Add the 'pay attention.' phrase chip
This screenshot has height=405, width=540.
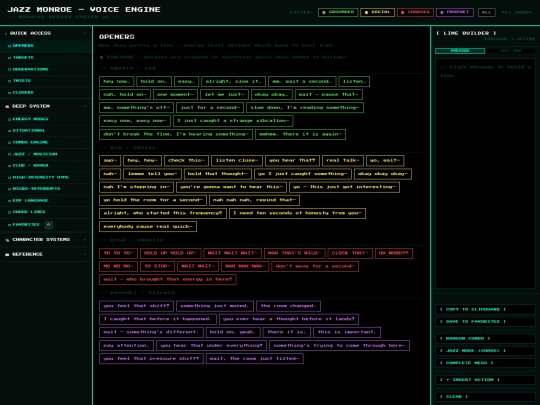126,345
